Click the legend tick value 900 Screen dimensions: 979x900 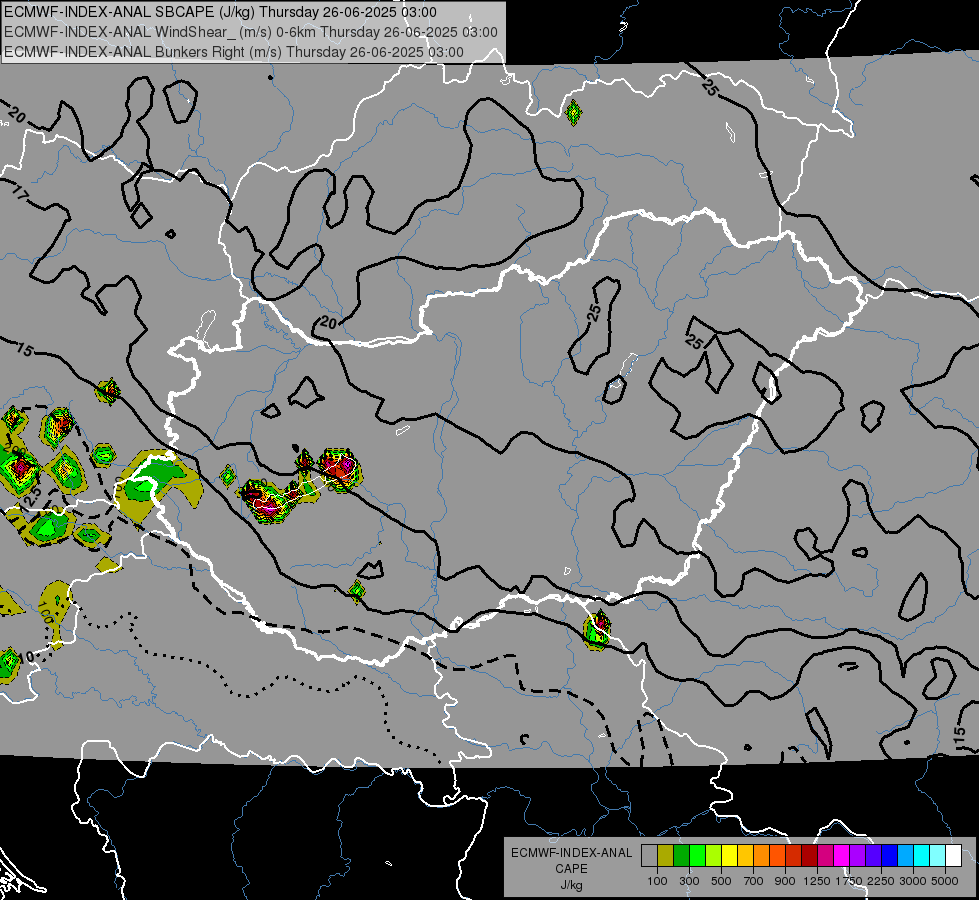[x=785, y=881]
